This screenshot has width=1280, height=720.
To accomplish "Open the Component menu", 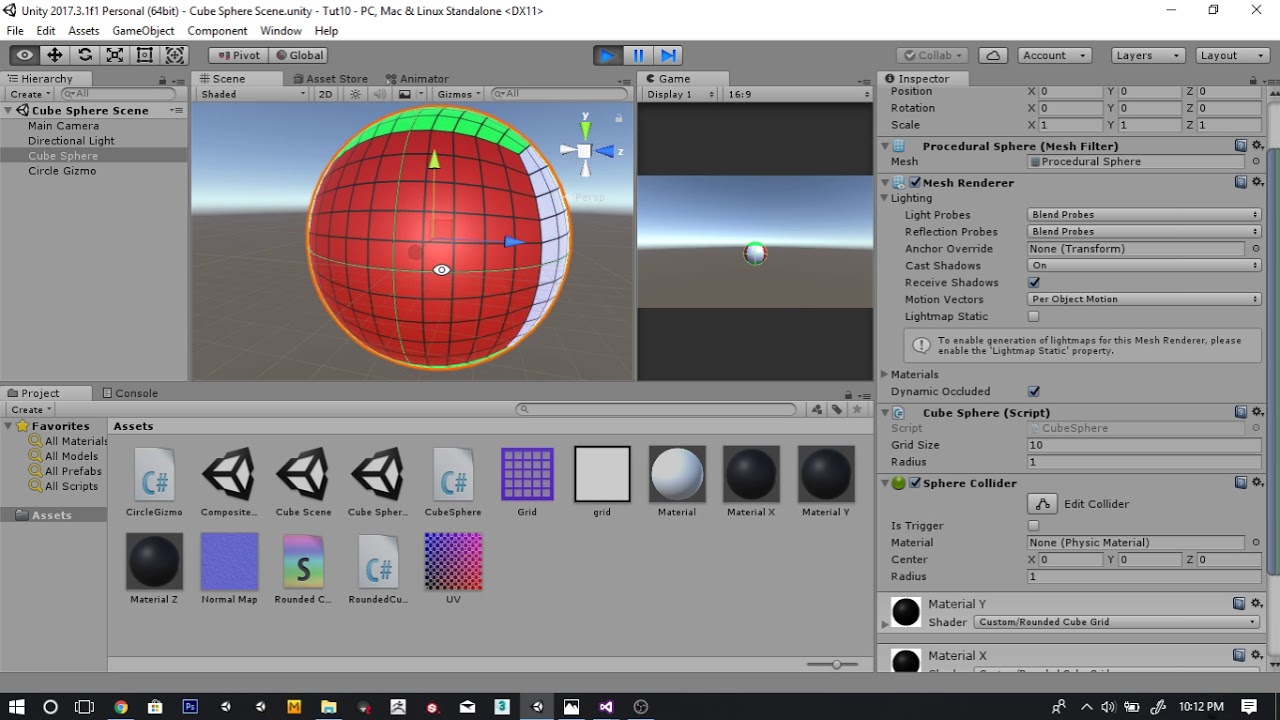I will (217, 31).
